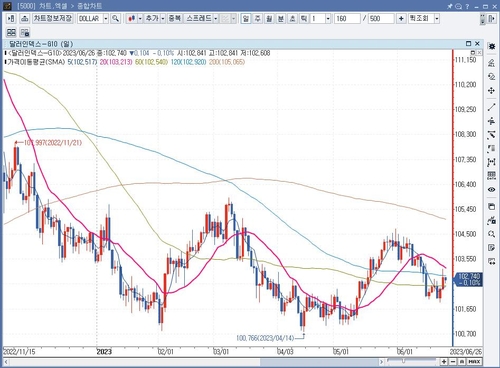This screenshot has width=500, height=368.
Task: Click the 60-period SMA olive value label
Action: click(x=151, y=62)
